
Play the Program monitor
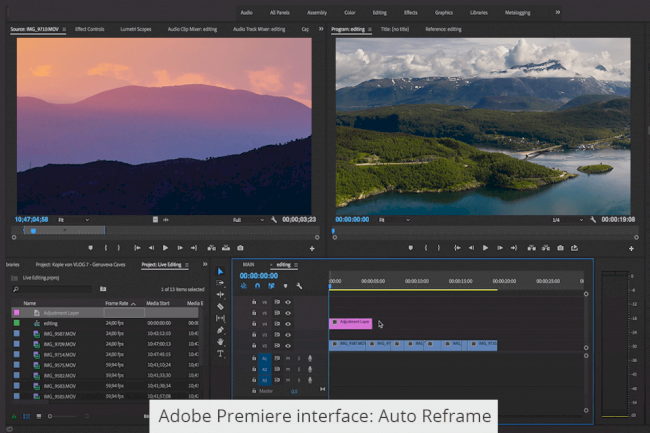pyautogui.click(x=485, y=248)
